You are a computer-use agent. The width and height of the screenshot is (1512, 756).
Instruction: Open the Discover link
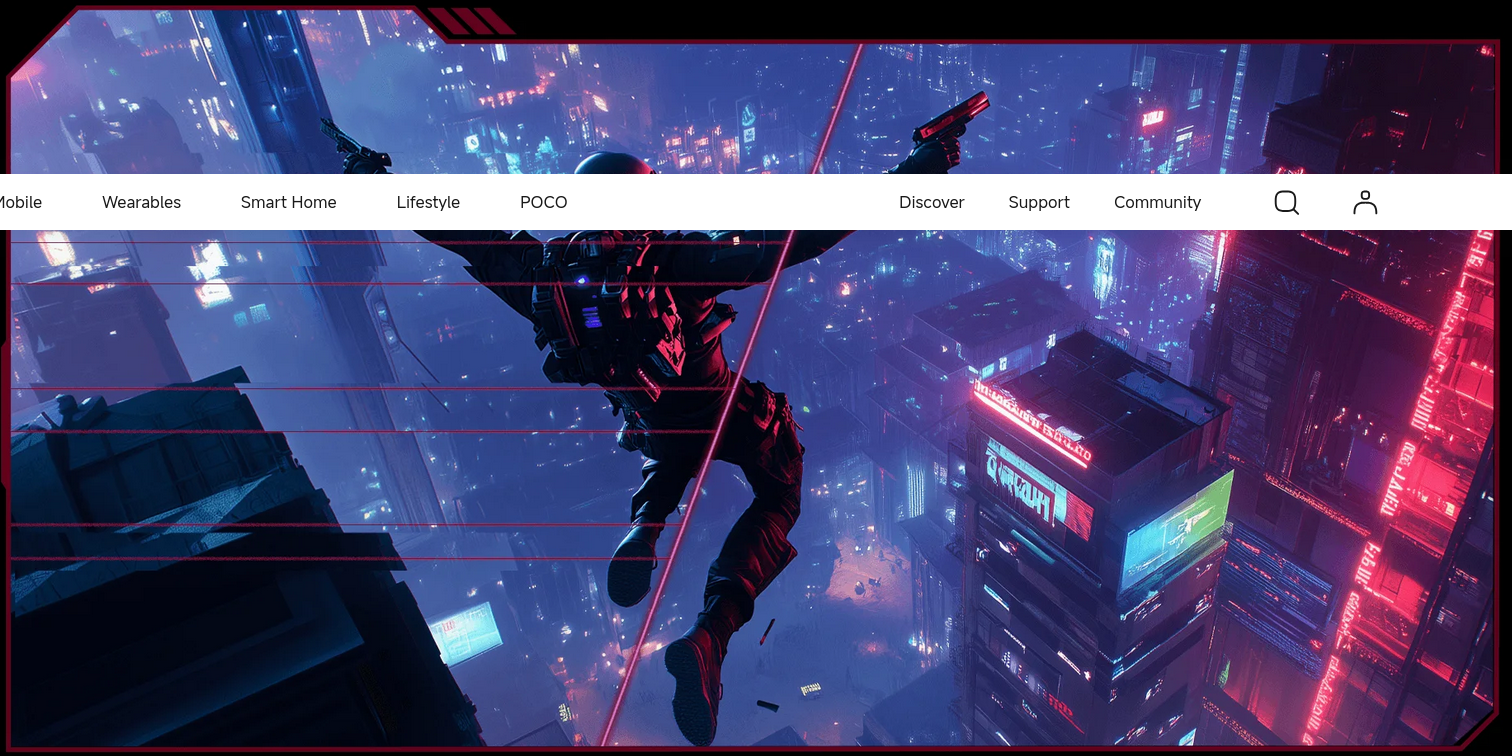(931, 203)
